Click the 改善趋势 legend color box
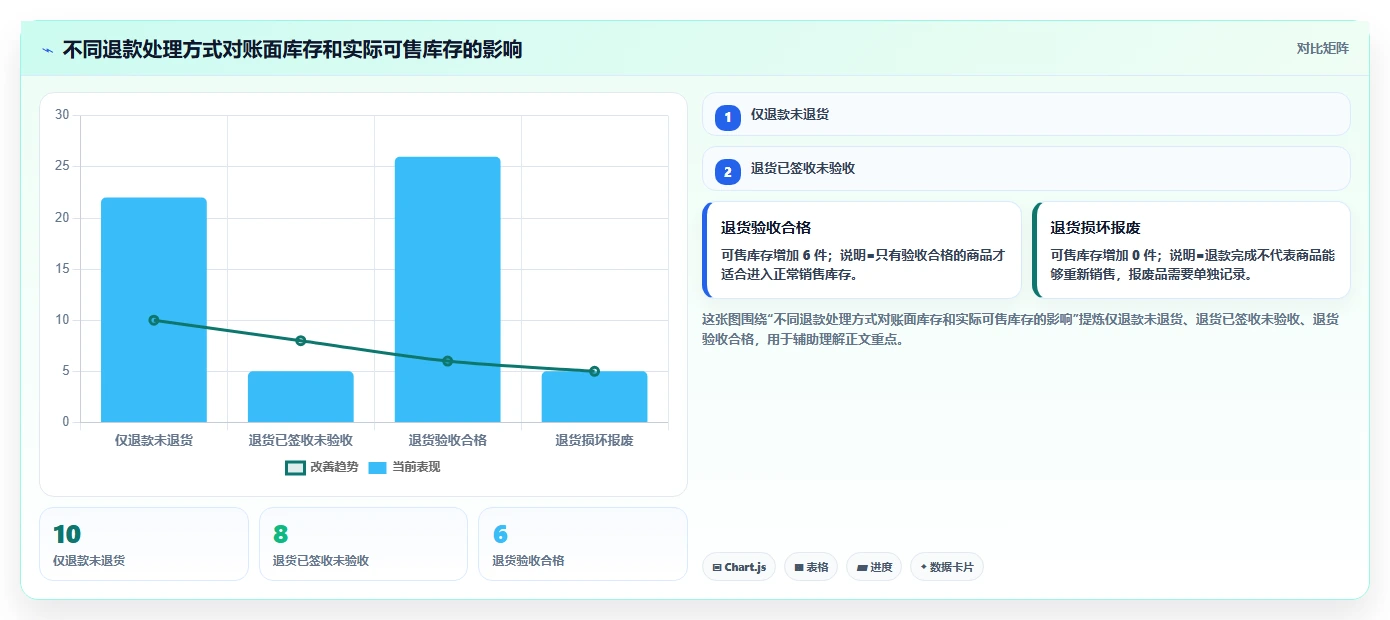 pyautogui.click(x=295, y=467)
